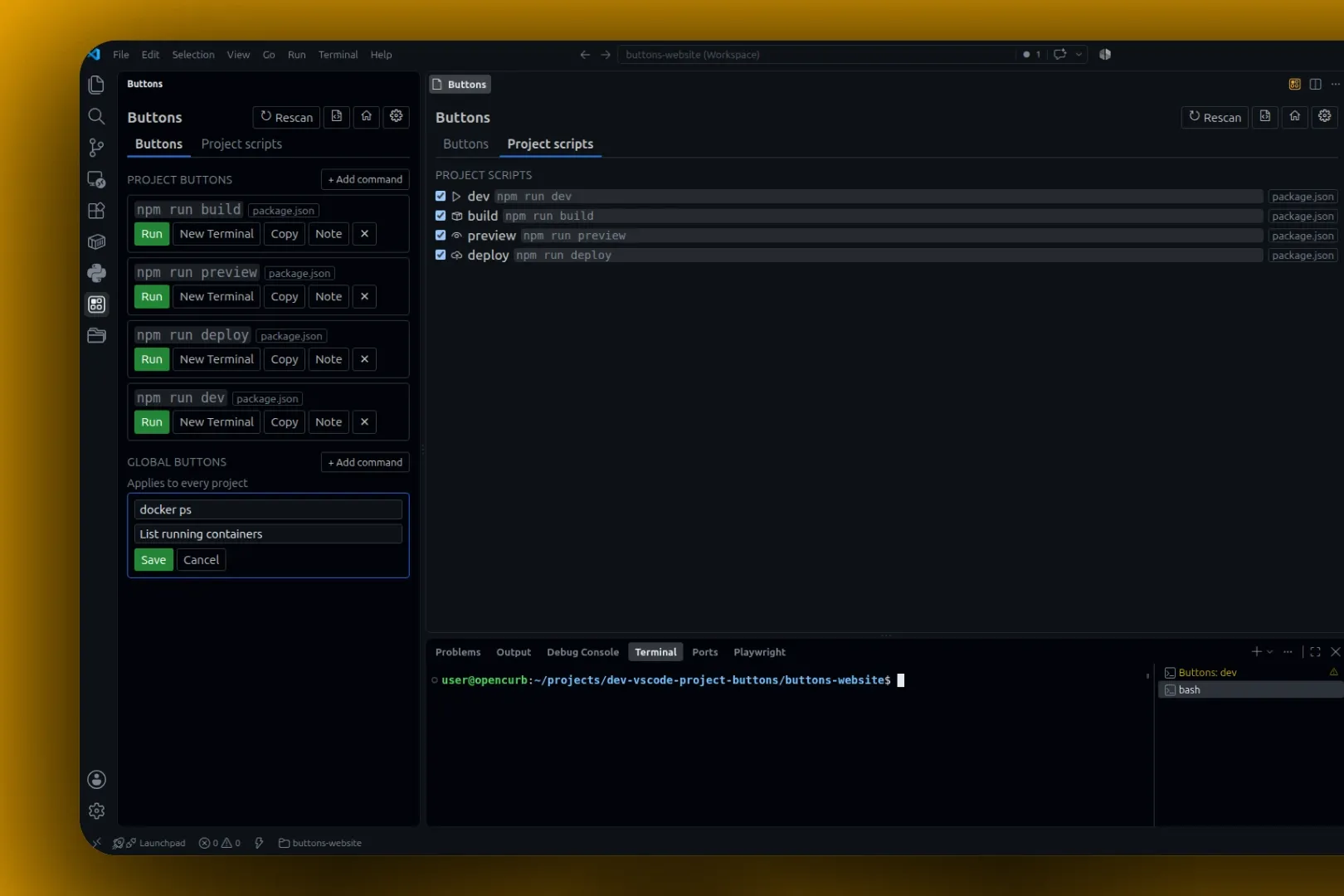Open editor More Actions ellipsis
Viewport: 1344px width, 896px height.
click(1335, 84)
